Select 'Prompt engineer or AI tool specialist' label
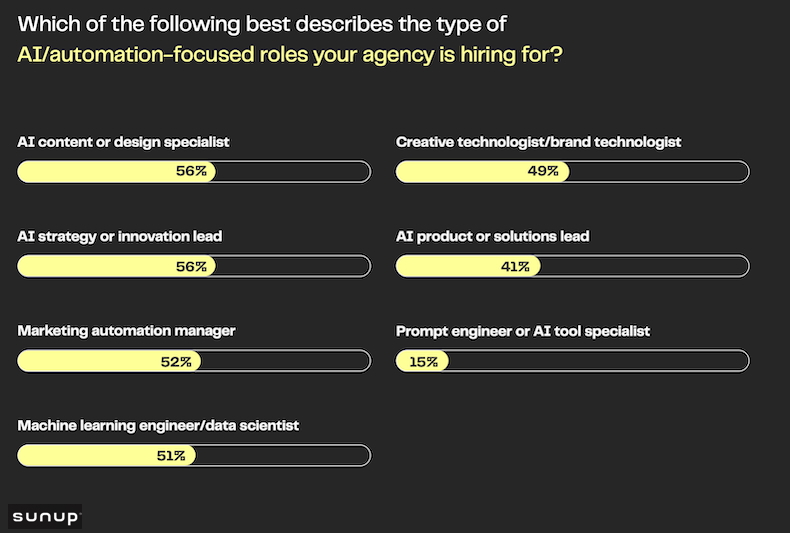The height and width of the screenshot is (533, 790). click(x=523, y=331)
